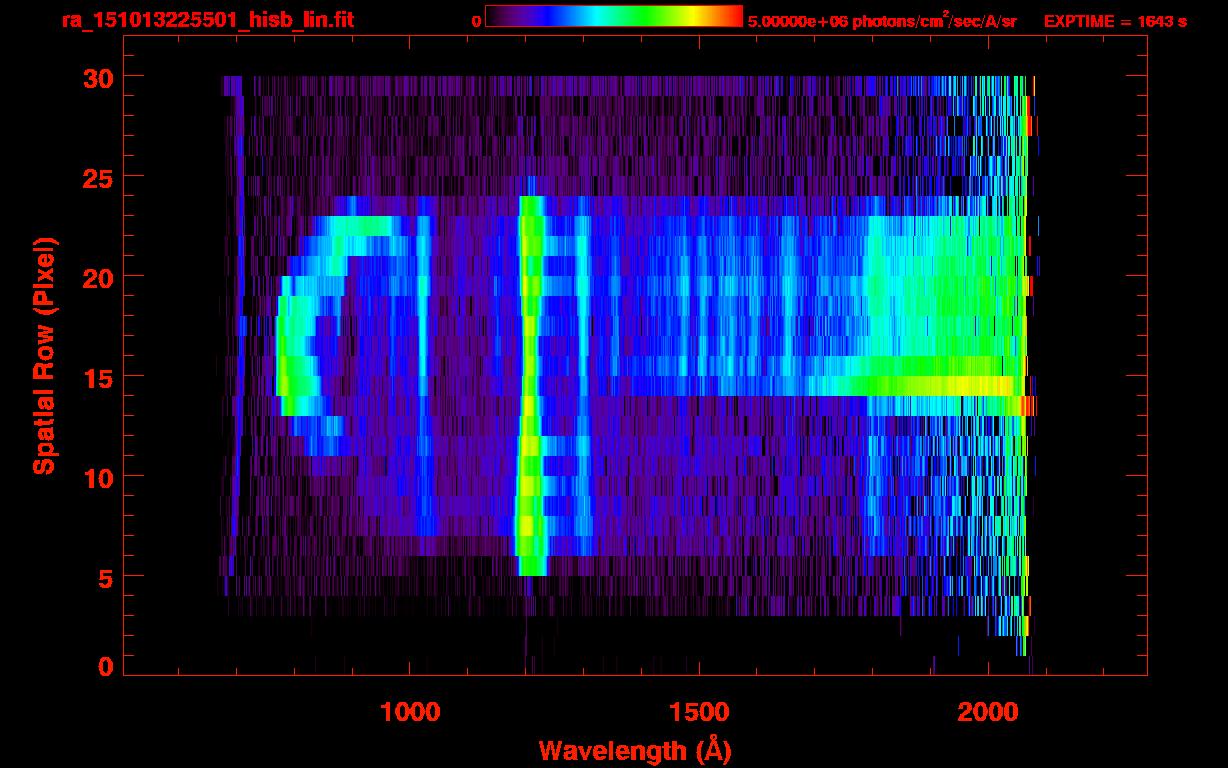Click the red end of the color scale bar
This screenshot has height=768, width=1228.
(732, 16)
